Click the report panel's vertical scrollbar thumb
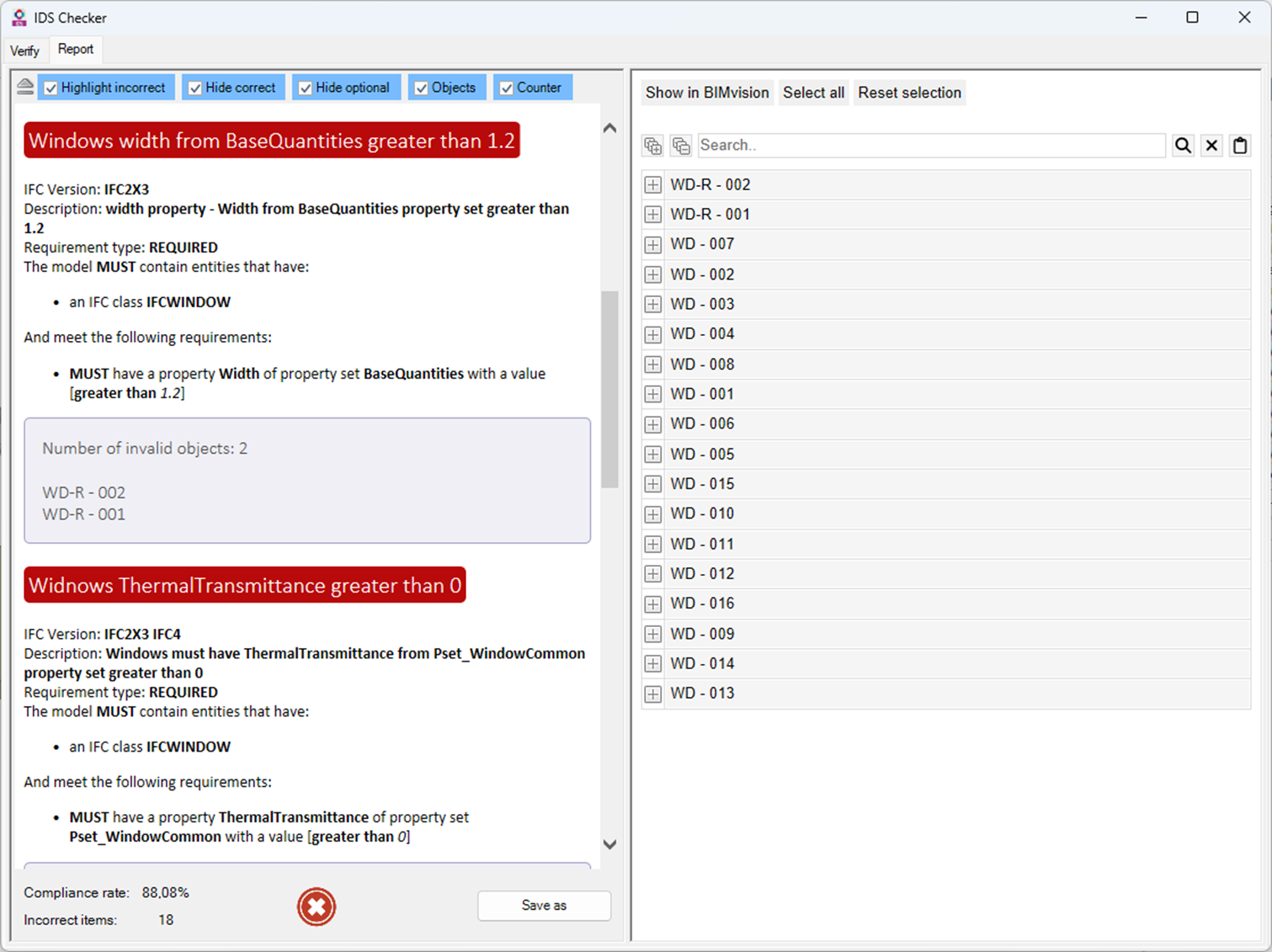The width and height of the screenshot is (1272, 952). 610,390
